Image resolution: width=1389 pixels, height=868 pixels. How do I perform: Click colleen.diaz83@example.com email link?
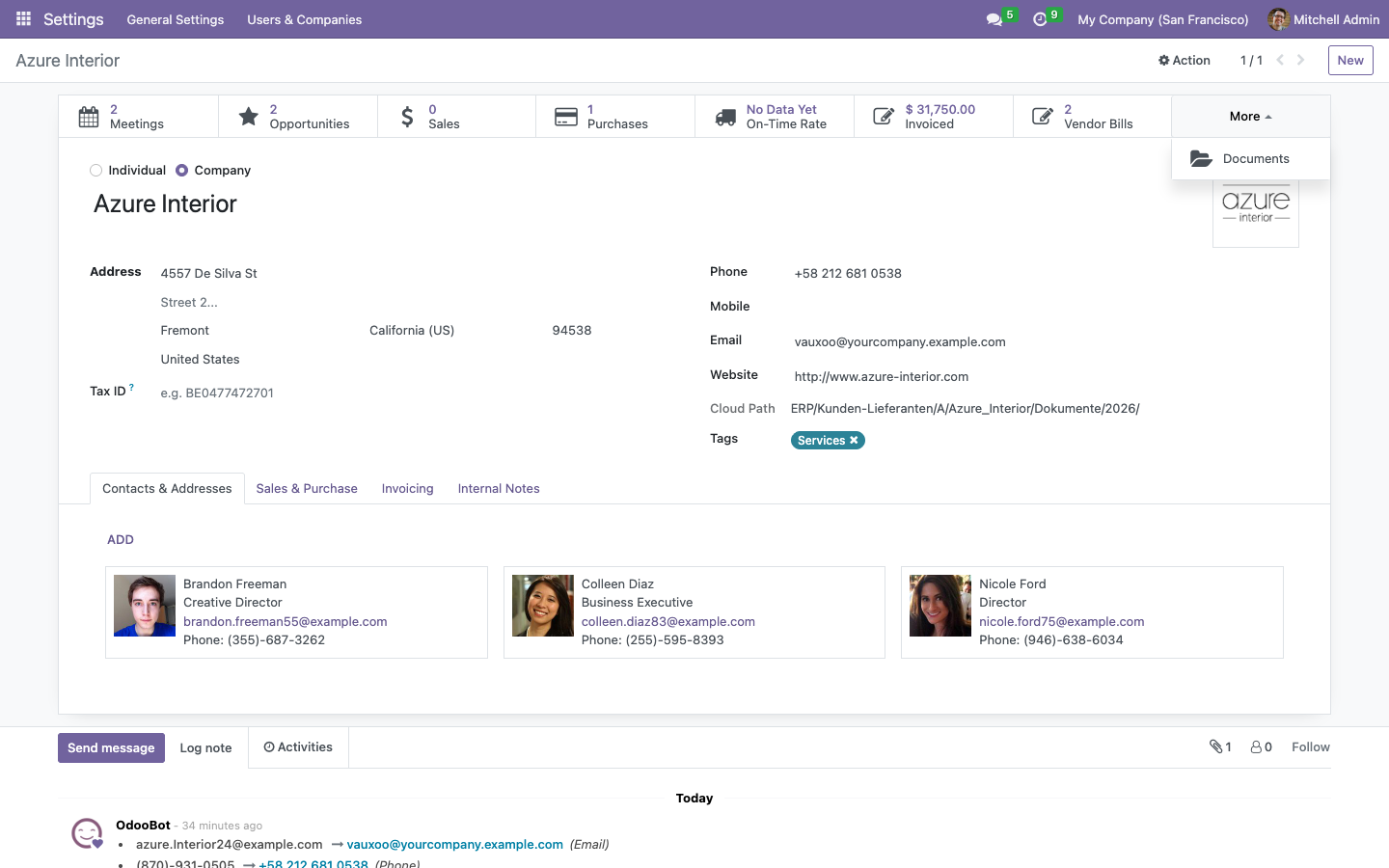coord(668,622)
